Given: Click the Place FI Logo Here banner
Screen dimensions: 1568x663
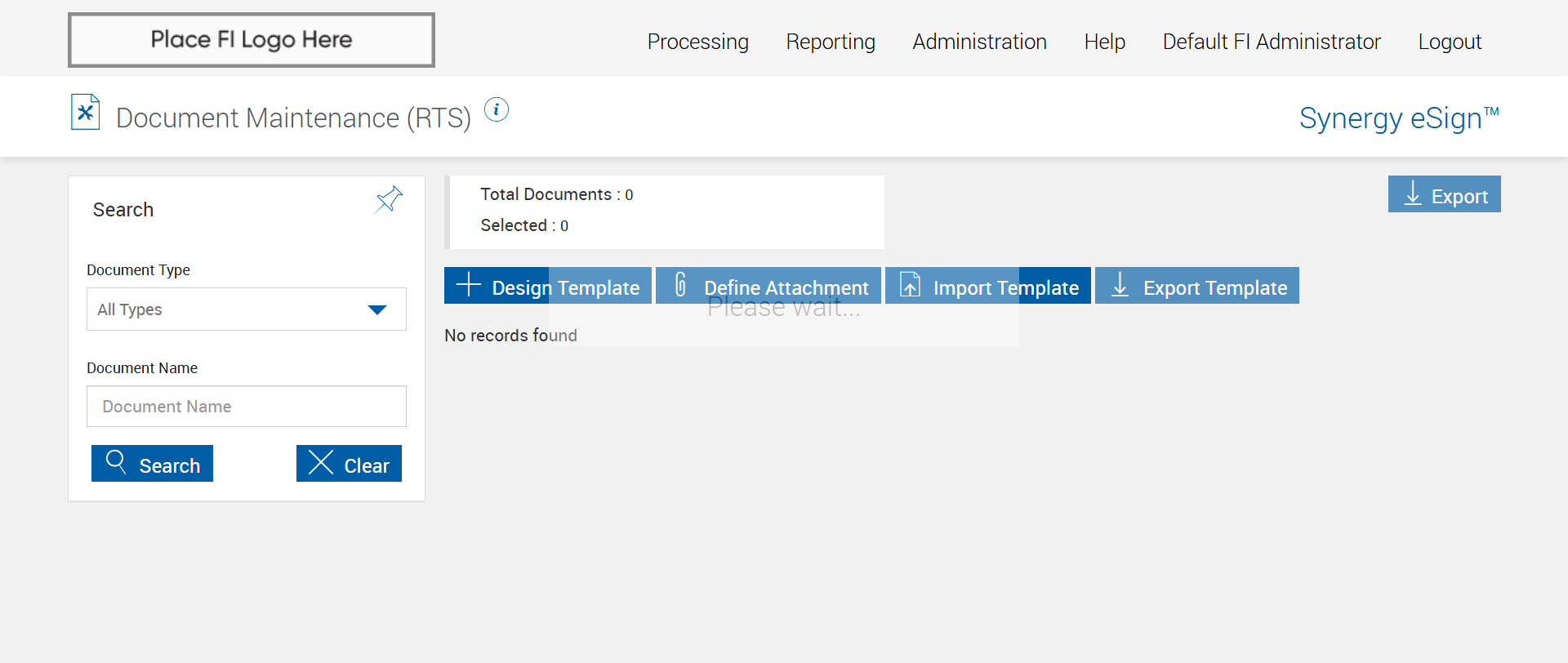Looking at the screenshot, I should click(252, 40).
